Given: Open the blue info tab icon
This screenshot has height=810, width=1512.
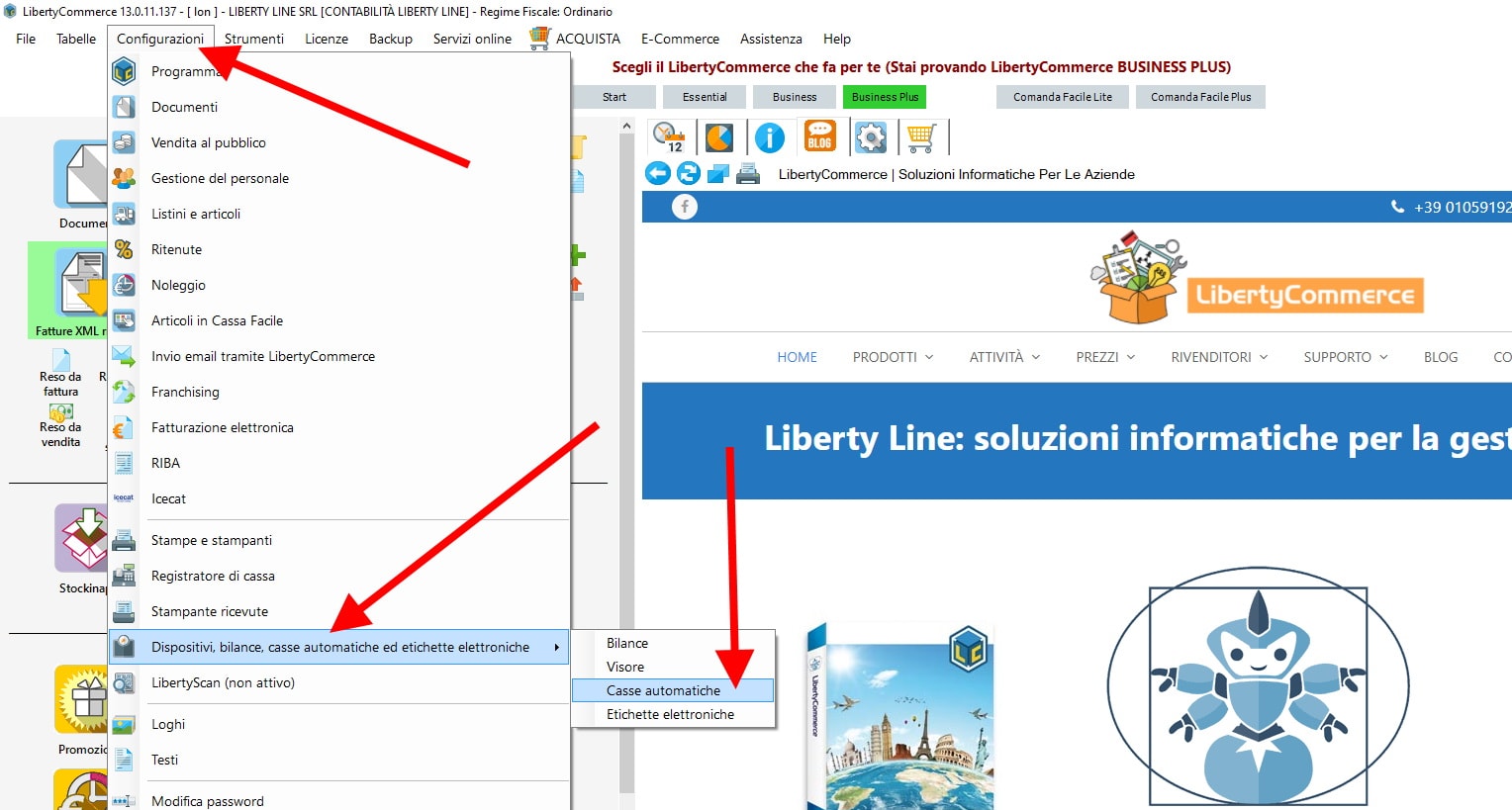Looking at the screenshot, I should (x=769, y=137).
